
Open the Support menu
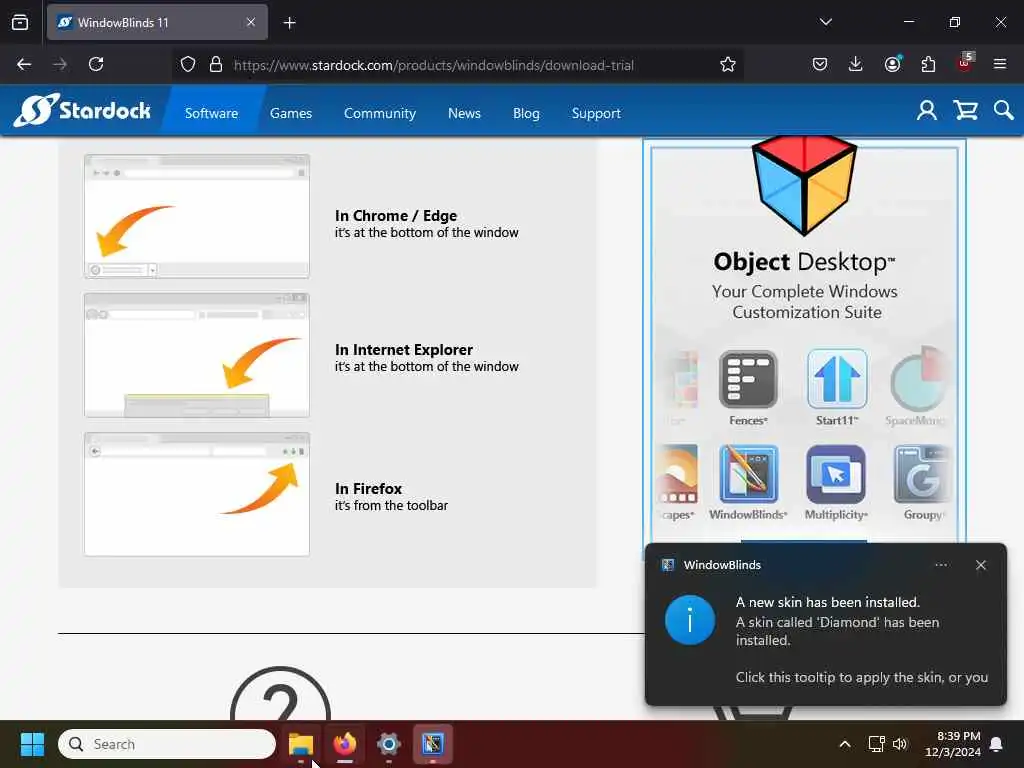coord(596,113)
